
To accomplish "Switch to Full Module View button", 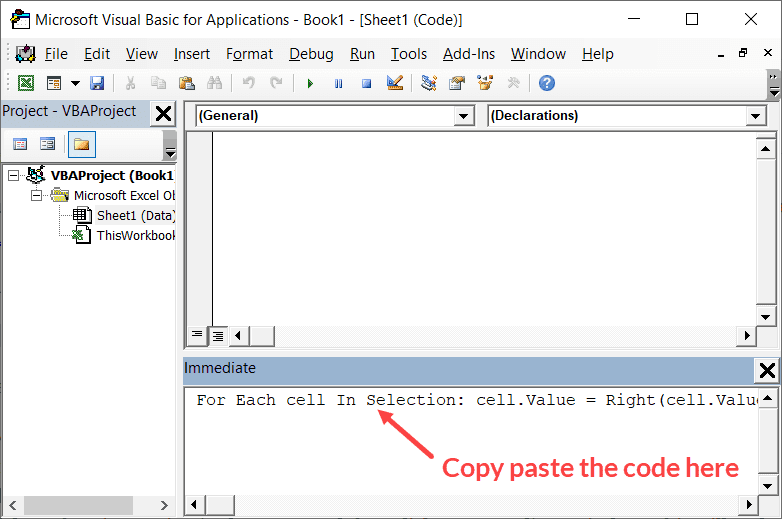I will (217, 335).
